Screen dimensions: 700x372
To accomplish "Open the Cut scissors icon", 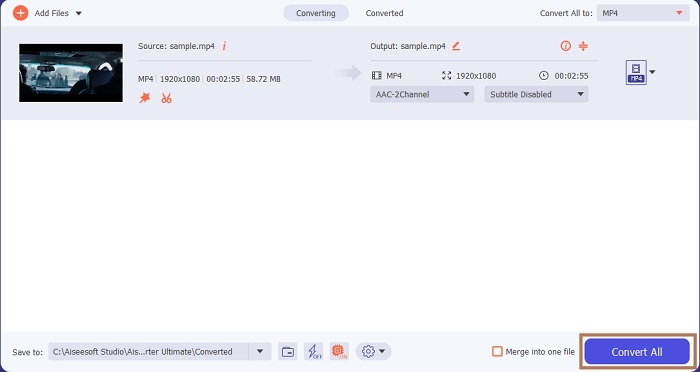I will pyautogui.click(x=167, y=98).
